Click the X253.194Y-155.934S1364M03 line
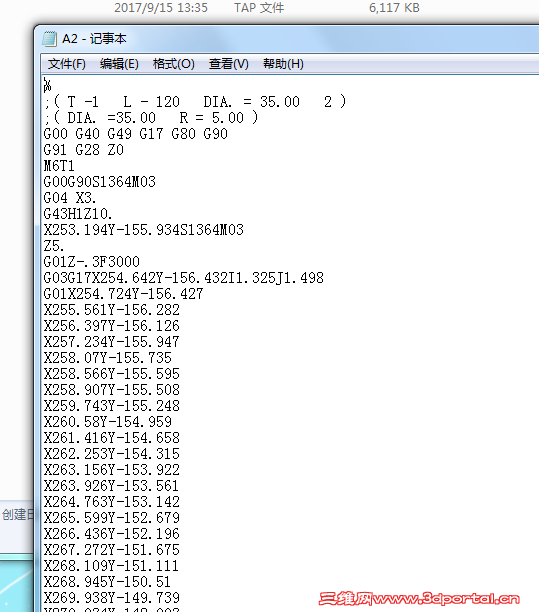 click(144, 230)
